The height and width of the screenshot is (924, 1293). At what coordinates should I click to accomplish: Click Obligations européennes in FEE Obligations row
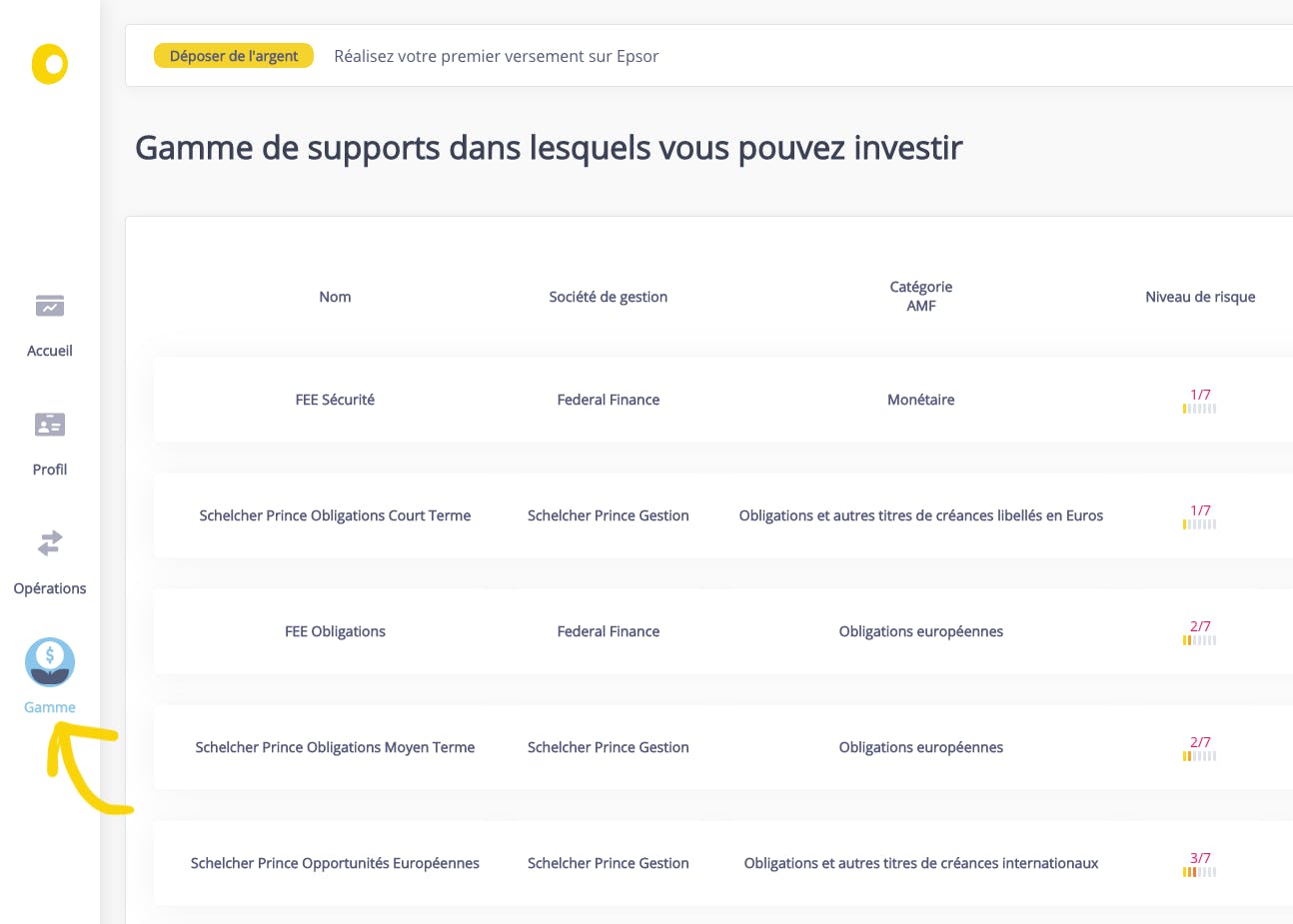click(x=921, y=631)
